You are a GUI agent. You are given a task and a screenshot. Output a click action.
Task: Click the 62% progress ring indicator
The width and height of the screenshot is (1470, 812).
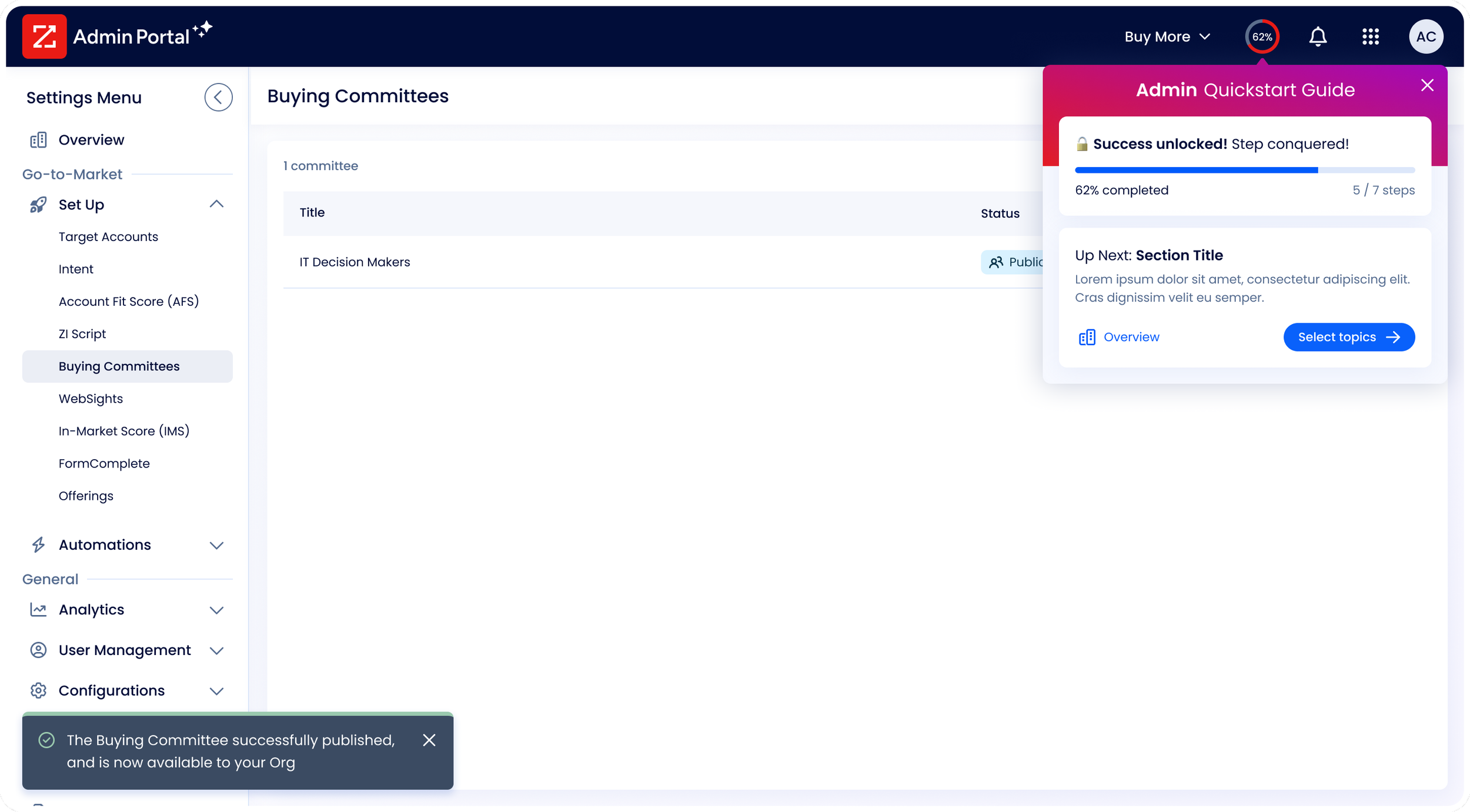tap(1262, 36)
